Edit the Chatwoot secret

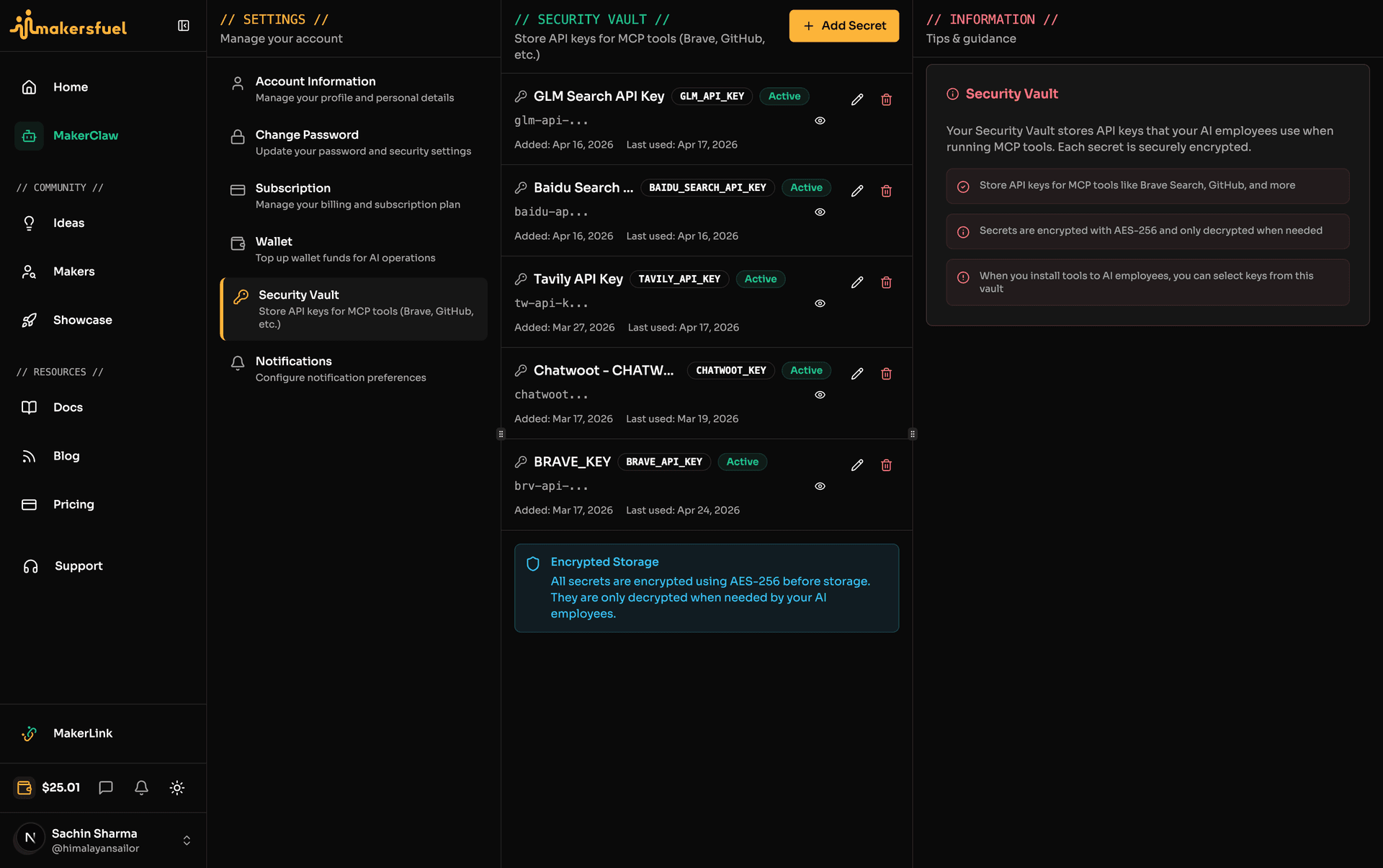[857, 374]
